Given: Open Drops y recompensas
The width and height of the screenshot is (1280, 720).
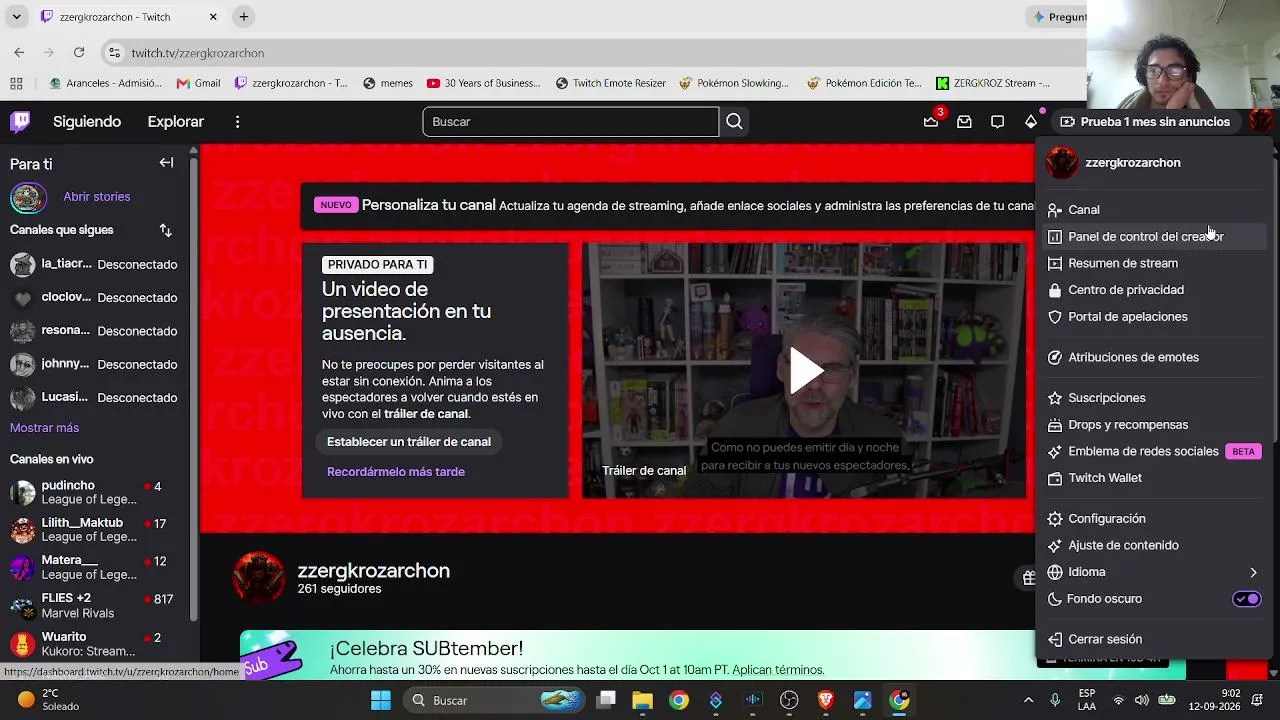Looking at the screenshot, I should (1154, 425).
